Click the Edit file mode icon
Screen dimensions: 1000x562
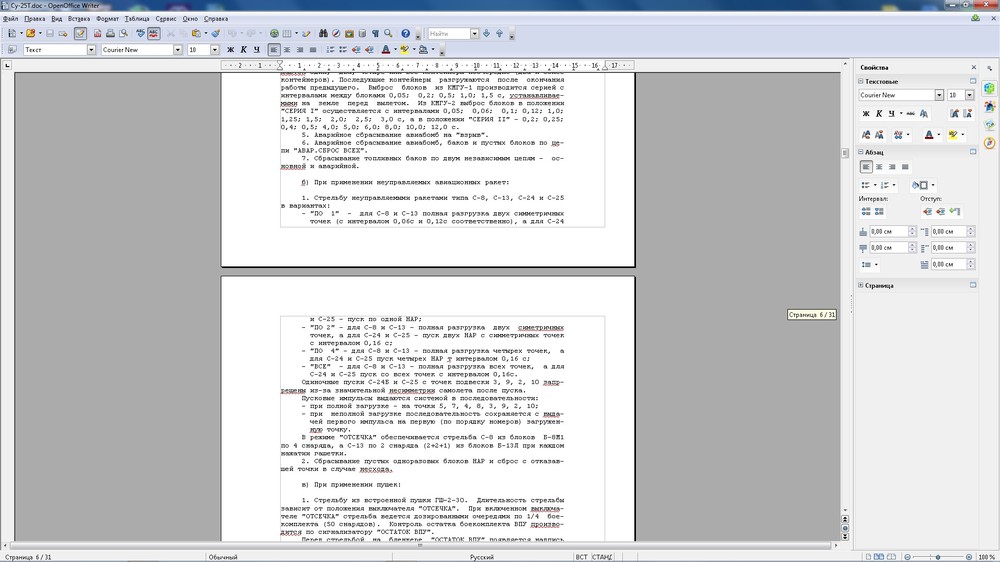tap(80, 33)
